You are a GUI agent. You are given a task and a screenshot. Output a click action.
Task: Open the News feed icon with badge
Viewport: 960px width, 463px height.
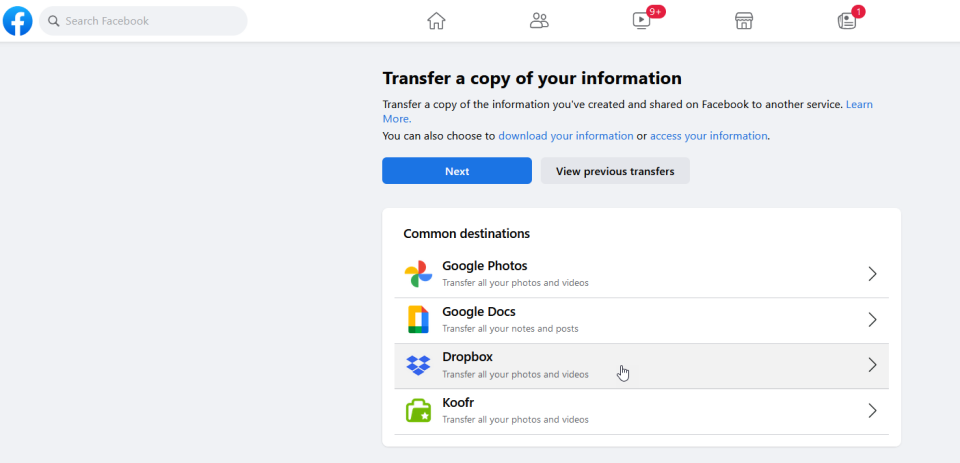pos(847,21)
